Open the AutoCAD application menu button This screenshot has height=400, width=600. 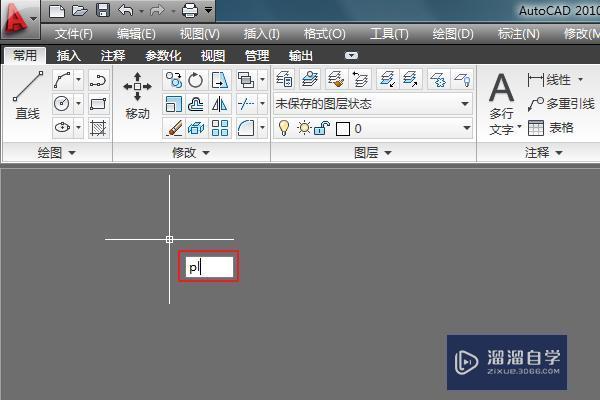19,18
